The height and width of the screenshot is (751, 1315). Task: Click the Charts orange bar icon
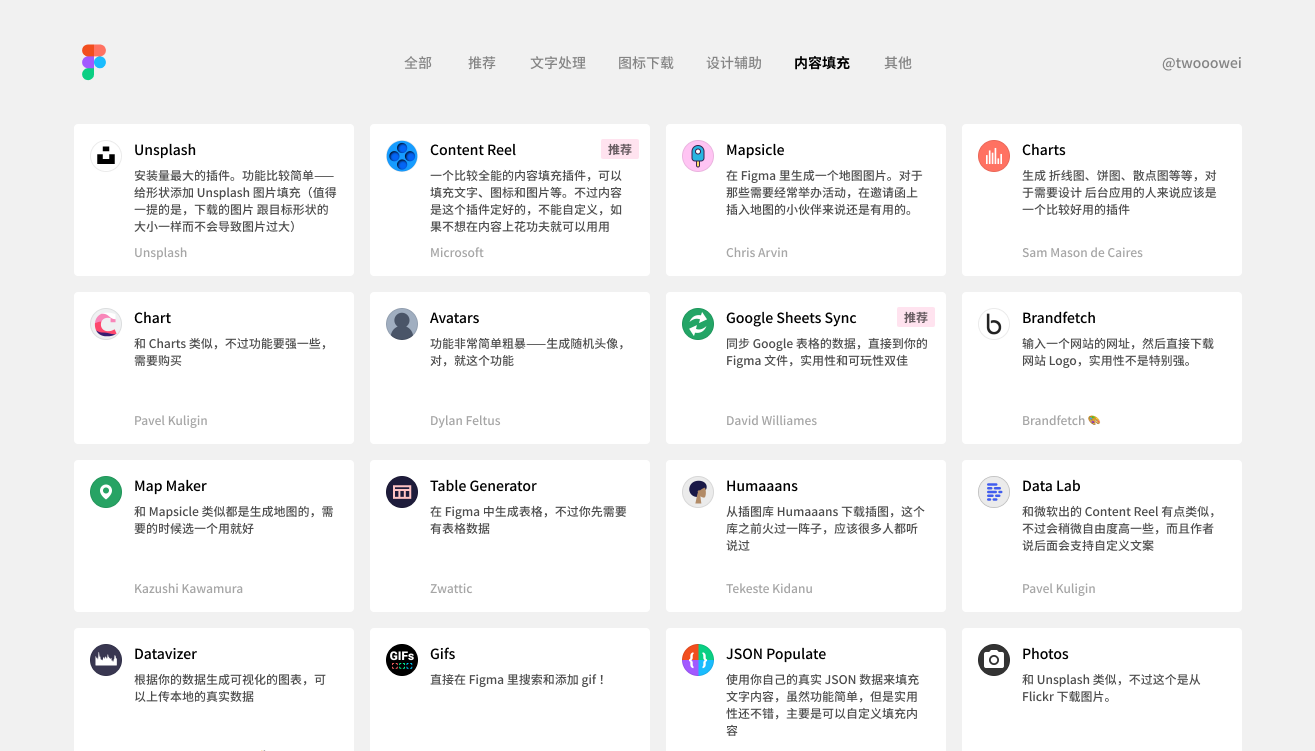[994, 156]
